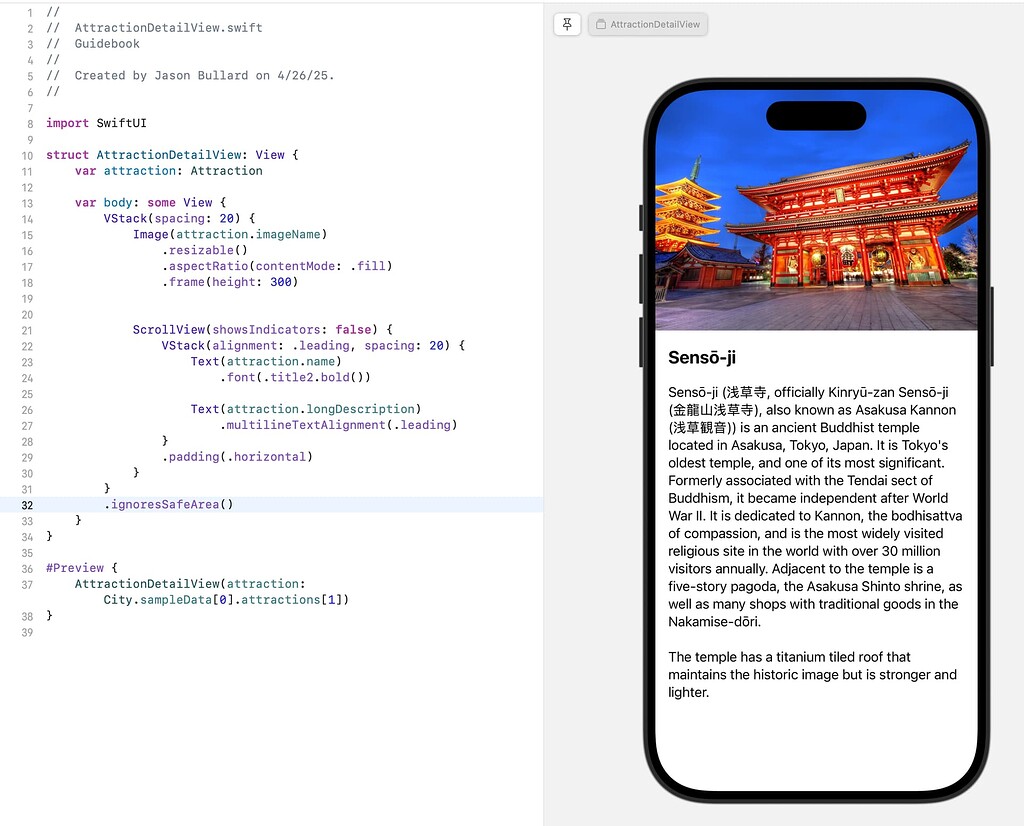Click the ScrollView initializer in code
The image size is (1024, 826).
170,330
